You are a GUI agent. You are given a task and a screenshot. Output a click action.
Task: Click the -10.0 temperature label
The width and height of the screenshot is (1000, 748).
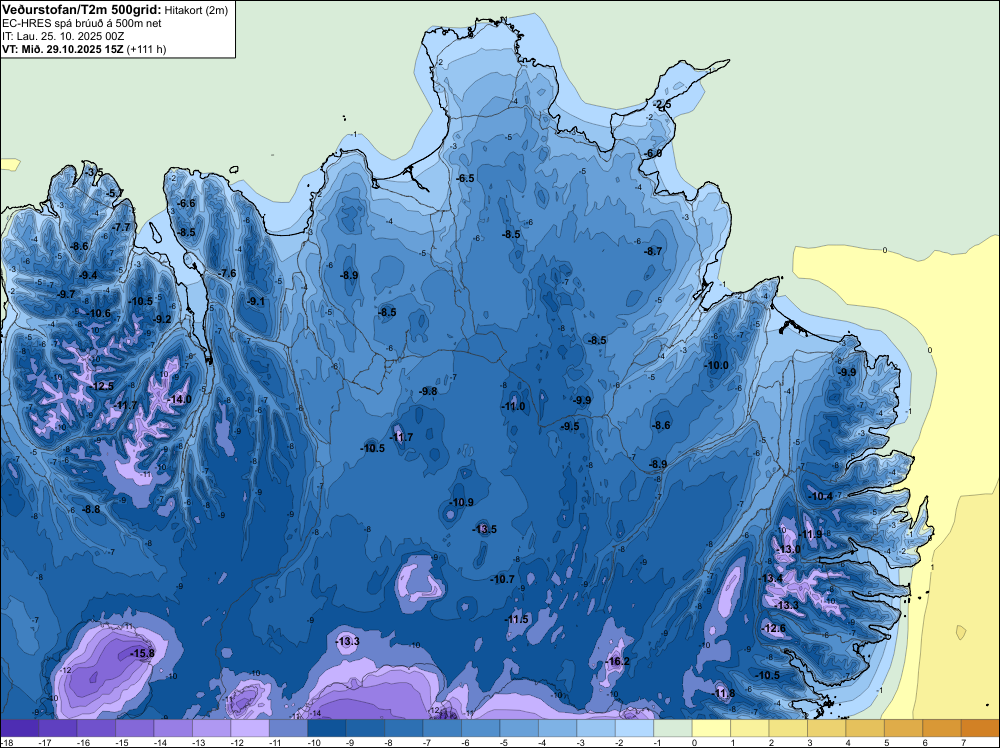(716, 365)
